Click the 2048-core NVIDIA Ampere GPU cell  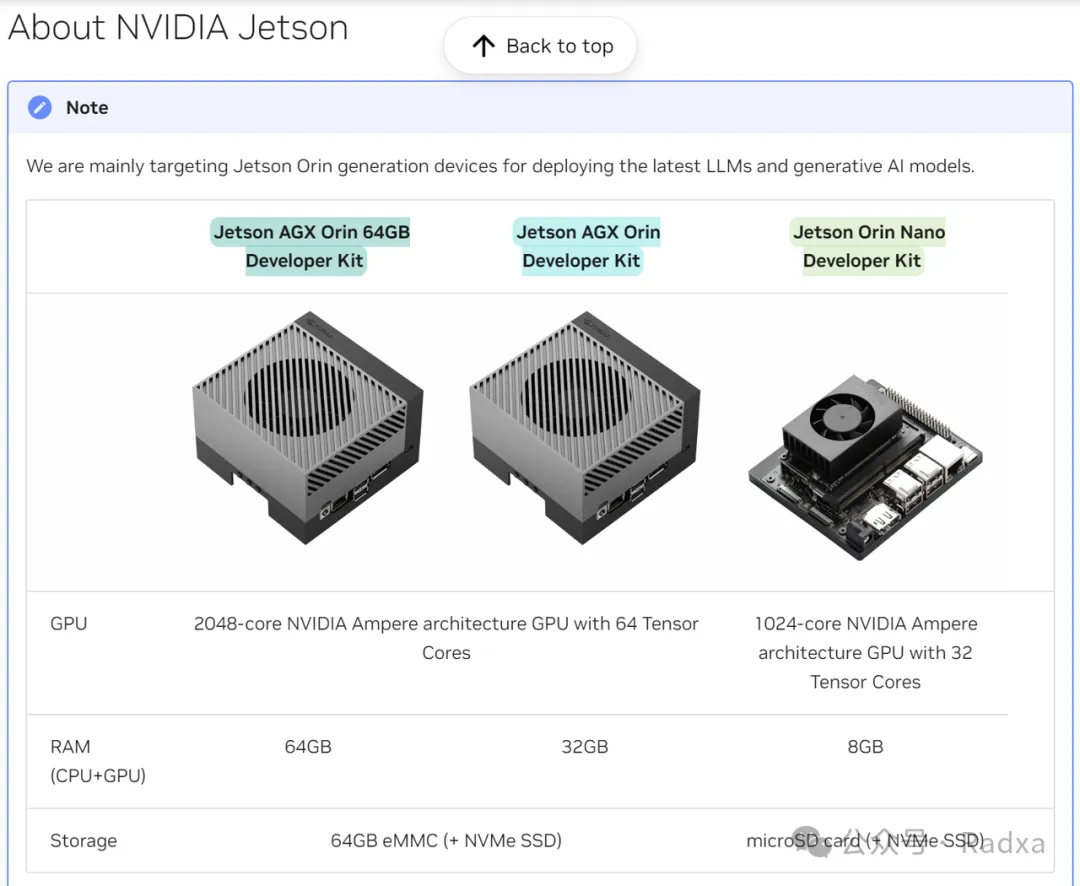pyautogui.click(x=446, y=638)
